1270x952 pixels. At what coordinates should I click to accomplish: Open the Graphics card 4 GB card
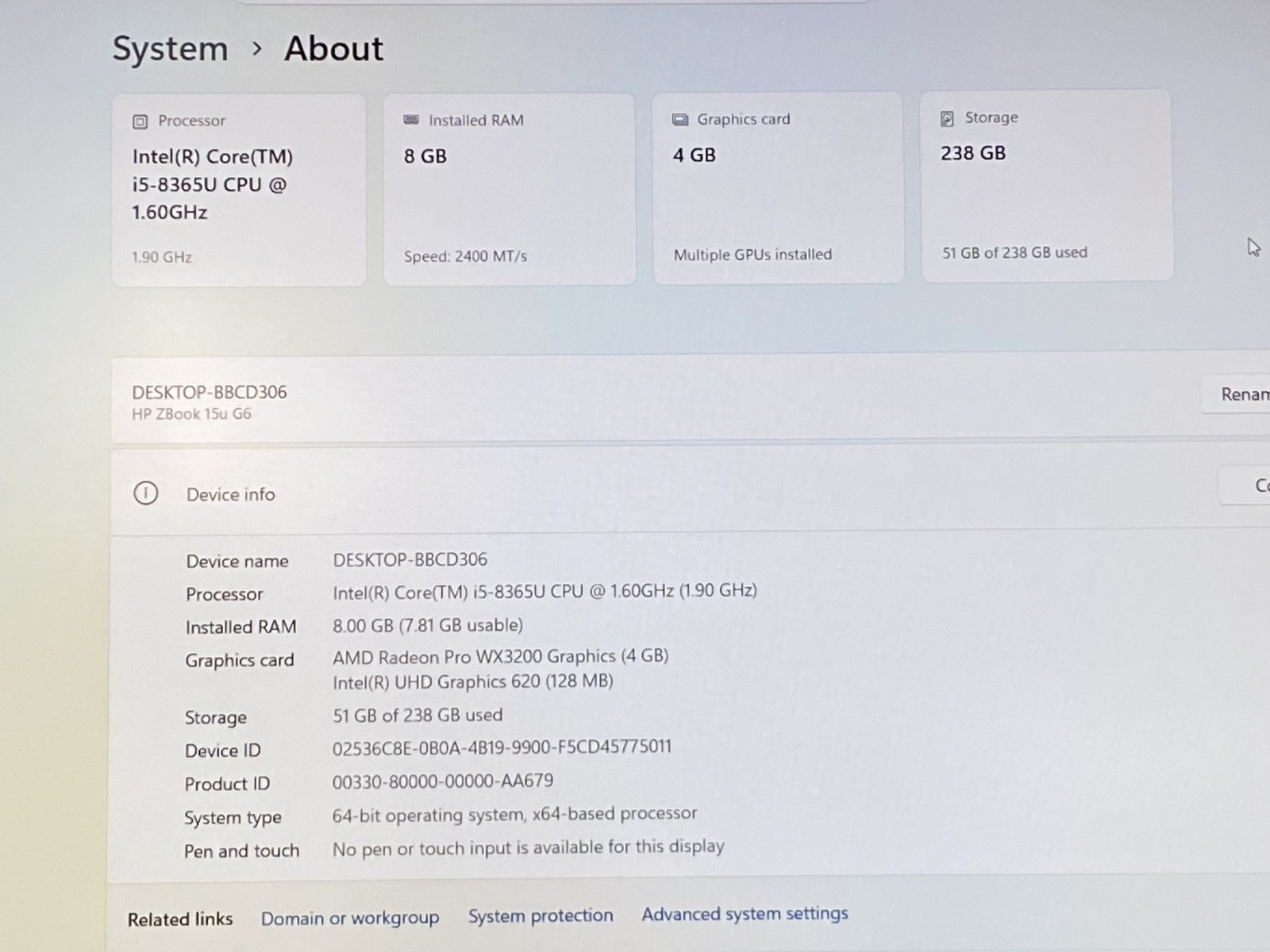(x=778, y=187)
